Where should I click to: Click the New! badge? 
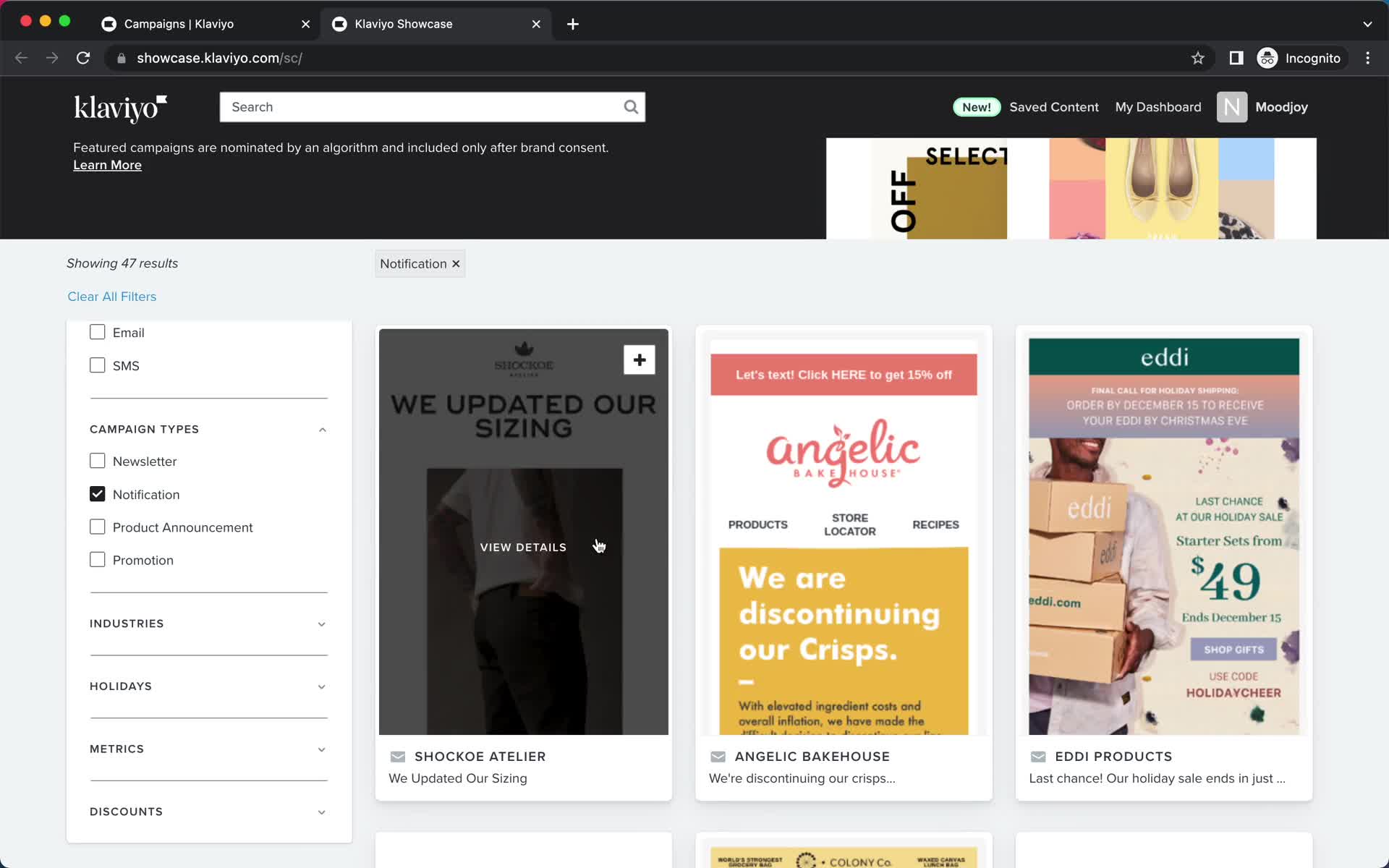[x=976, y=107]
